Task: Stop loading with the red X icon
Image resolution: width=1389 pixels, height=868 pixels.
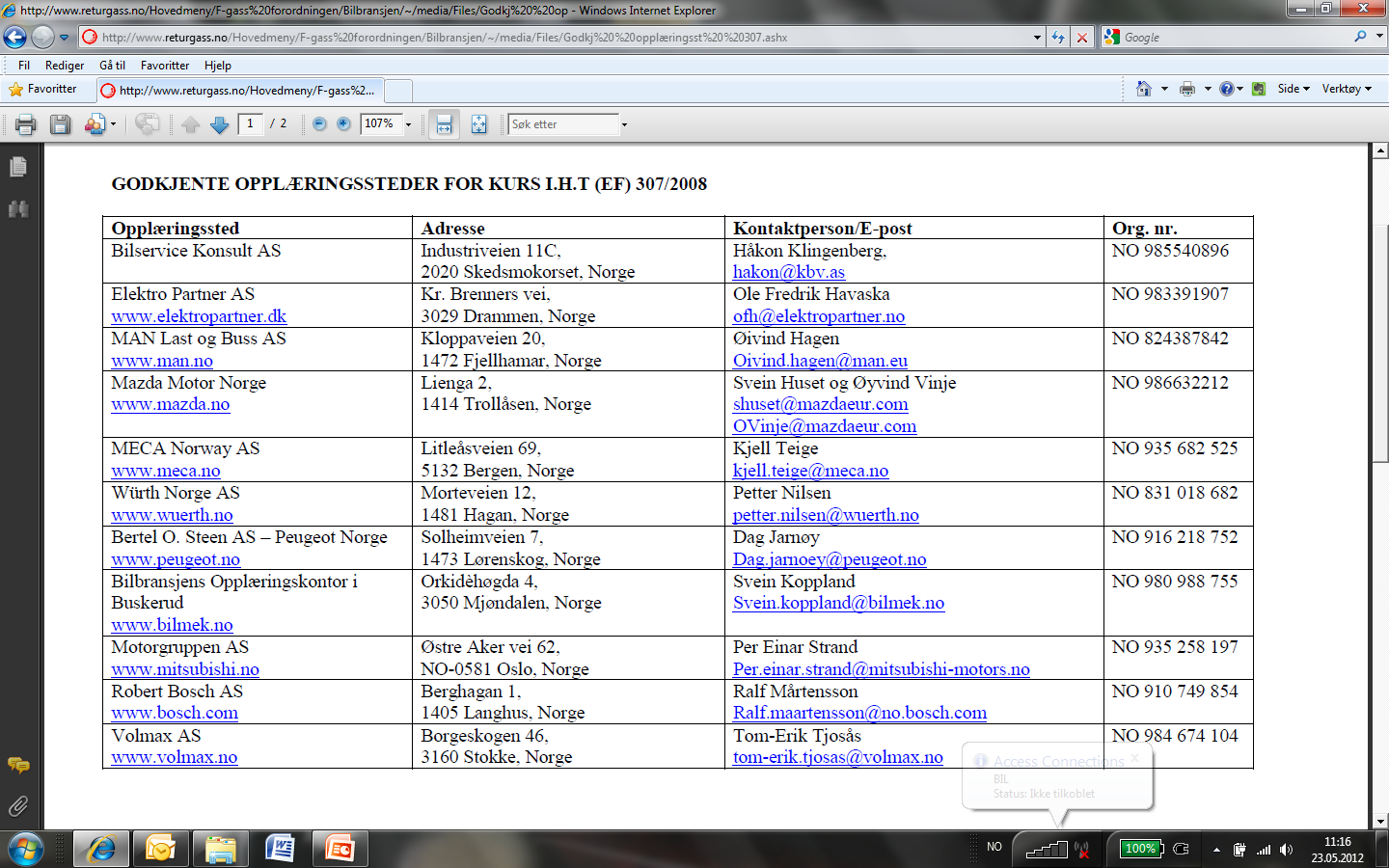Action: pyautogui.click(x=1082, y=38)
